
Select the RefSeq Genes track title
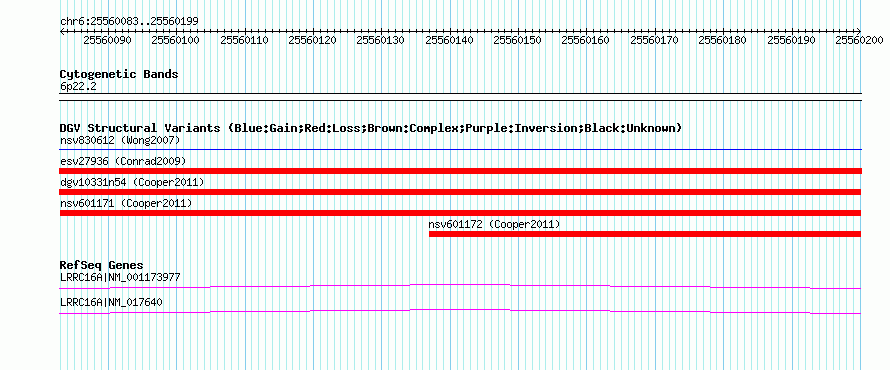click(101, 265)
